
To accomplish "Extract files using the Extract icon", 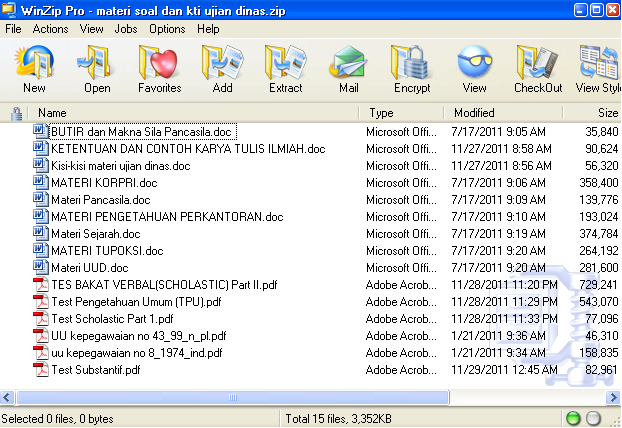I will pos(286,62).
